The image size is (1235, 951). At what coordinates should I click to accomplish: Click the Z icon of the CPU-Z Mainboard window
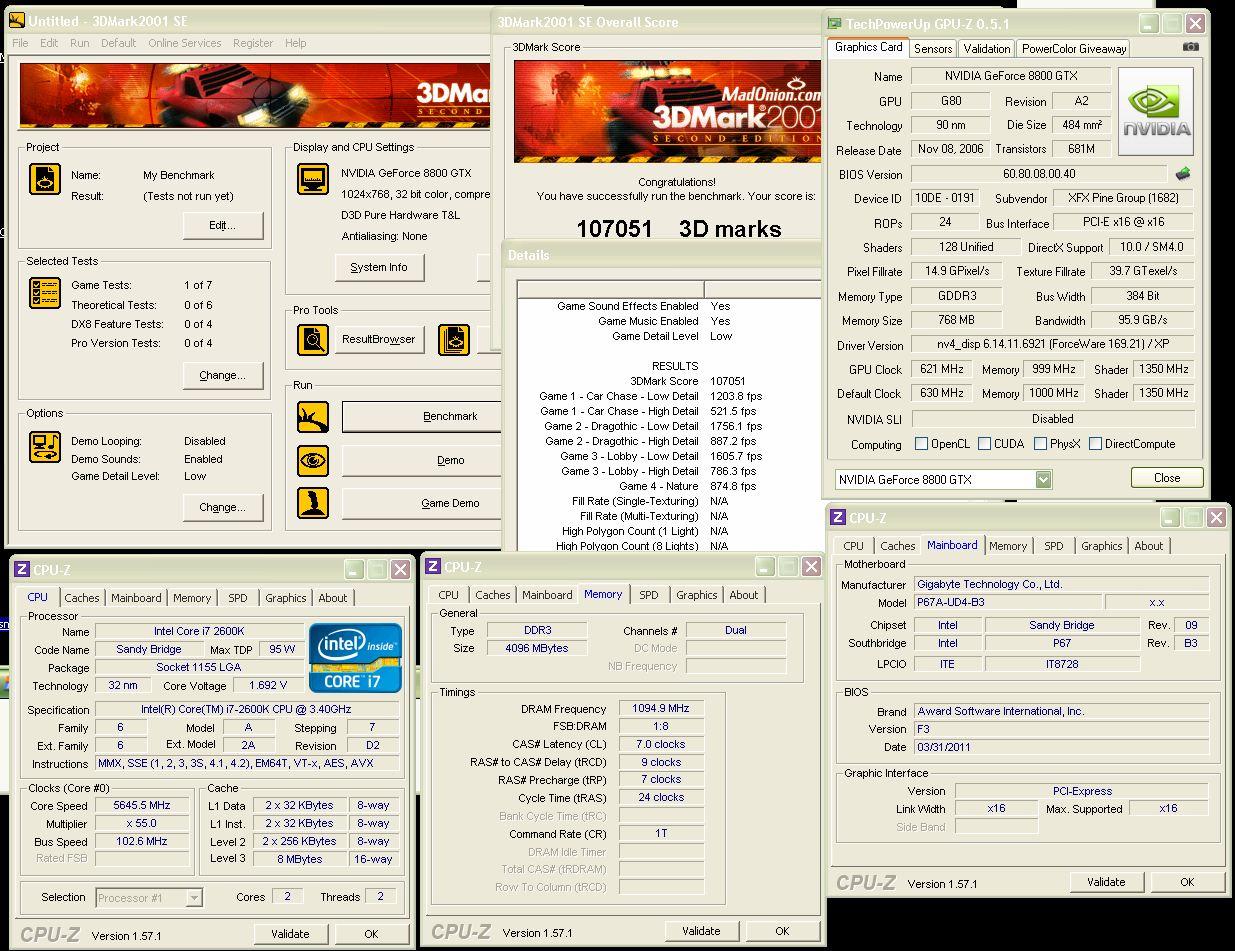pyautogui.click(x=837, y=518)
